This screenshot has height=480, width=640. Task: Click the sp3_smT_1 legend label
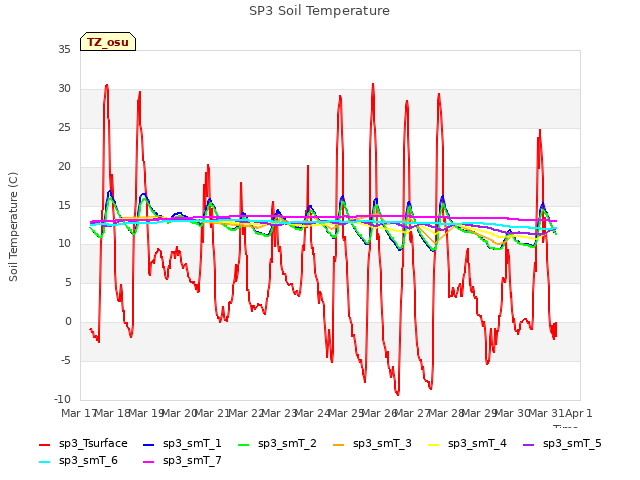(x=192, y=443)
